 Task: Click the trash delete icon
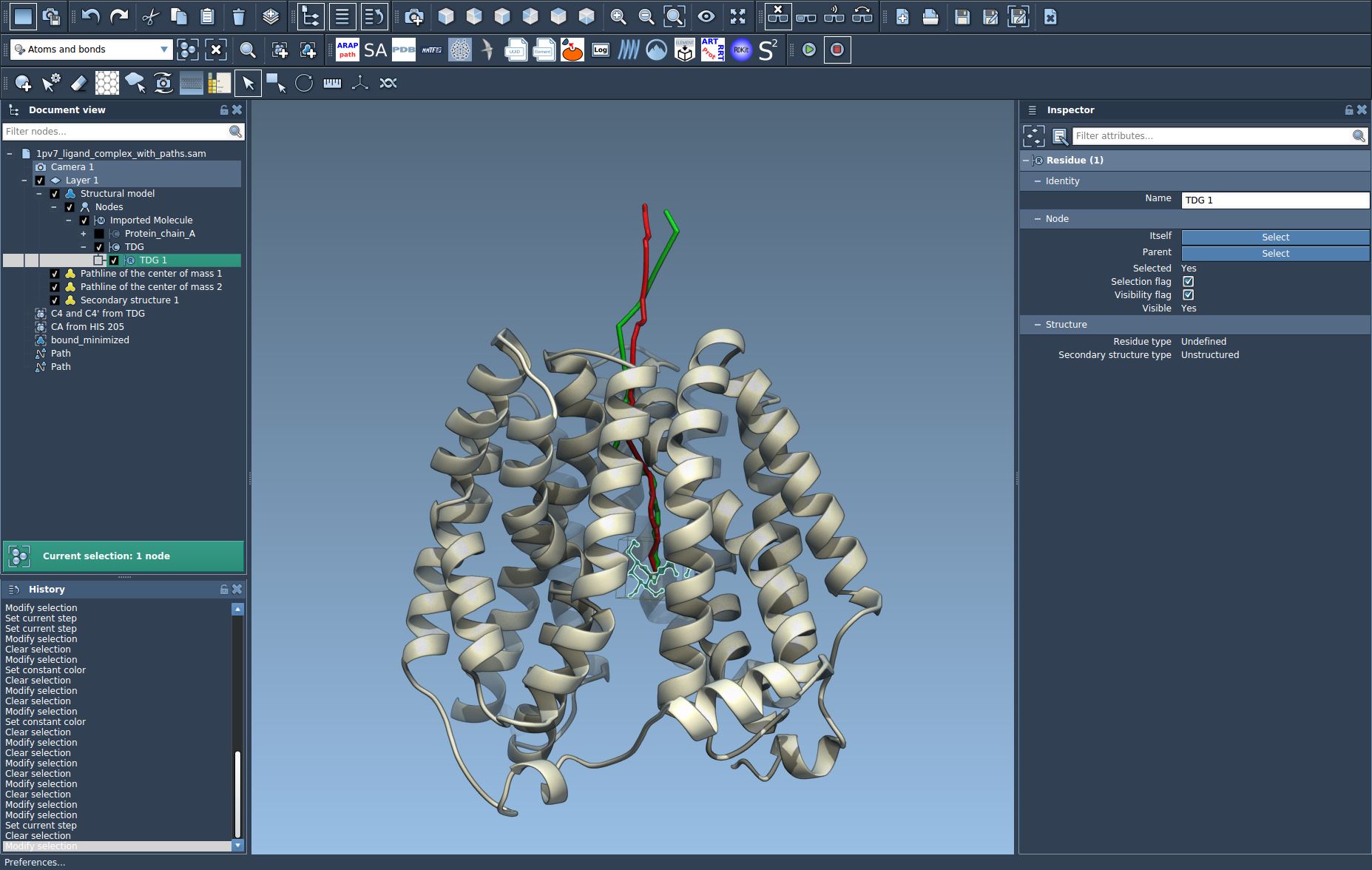[x=238, y=16]
